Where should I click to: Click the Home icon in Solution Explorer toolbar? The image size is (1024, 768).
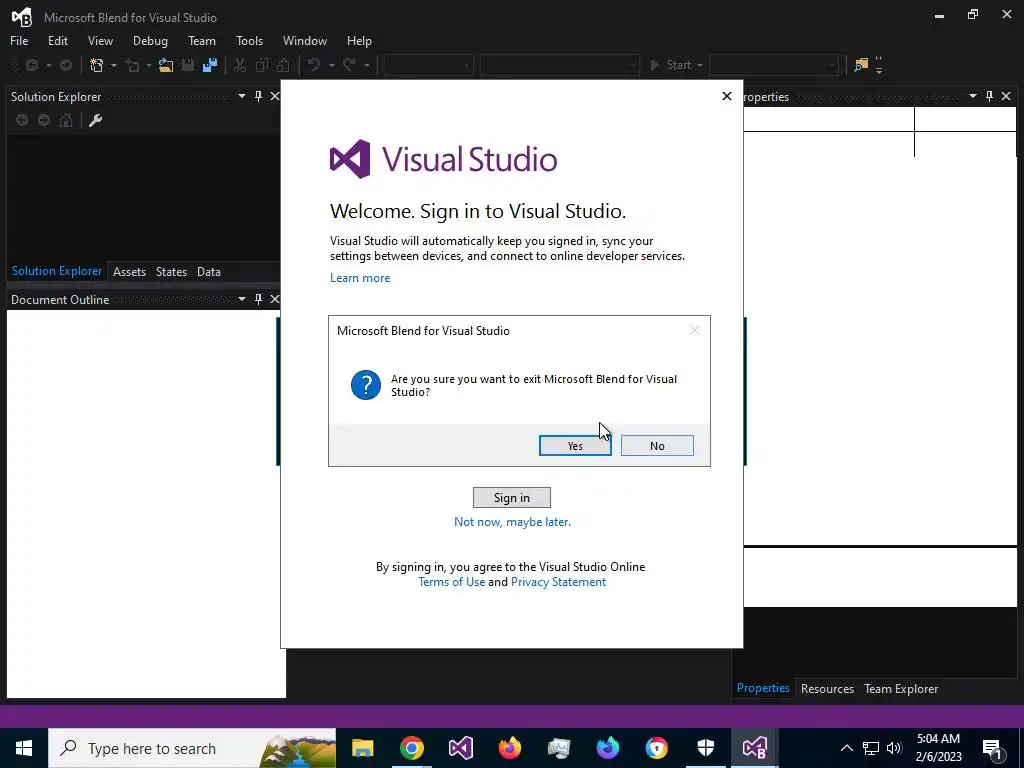pos(66,120)
